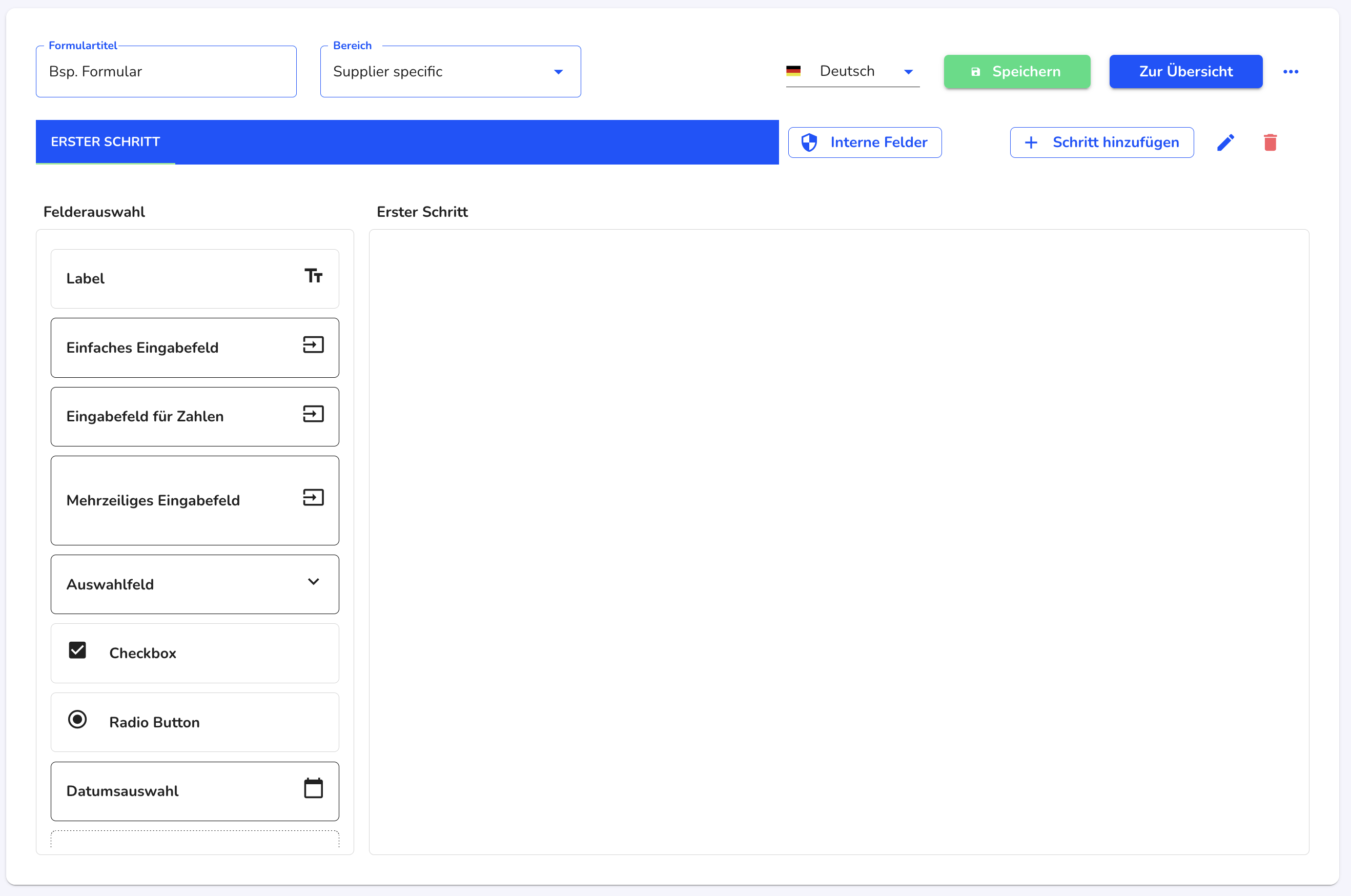Open Interne Felder
Viewport: 1351px width, 896px height.
point(865,142)
